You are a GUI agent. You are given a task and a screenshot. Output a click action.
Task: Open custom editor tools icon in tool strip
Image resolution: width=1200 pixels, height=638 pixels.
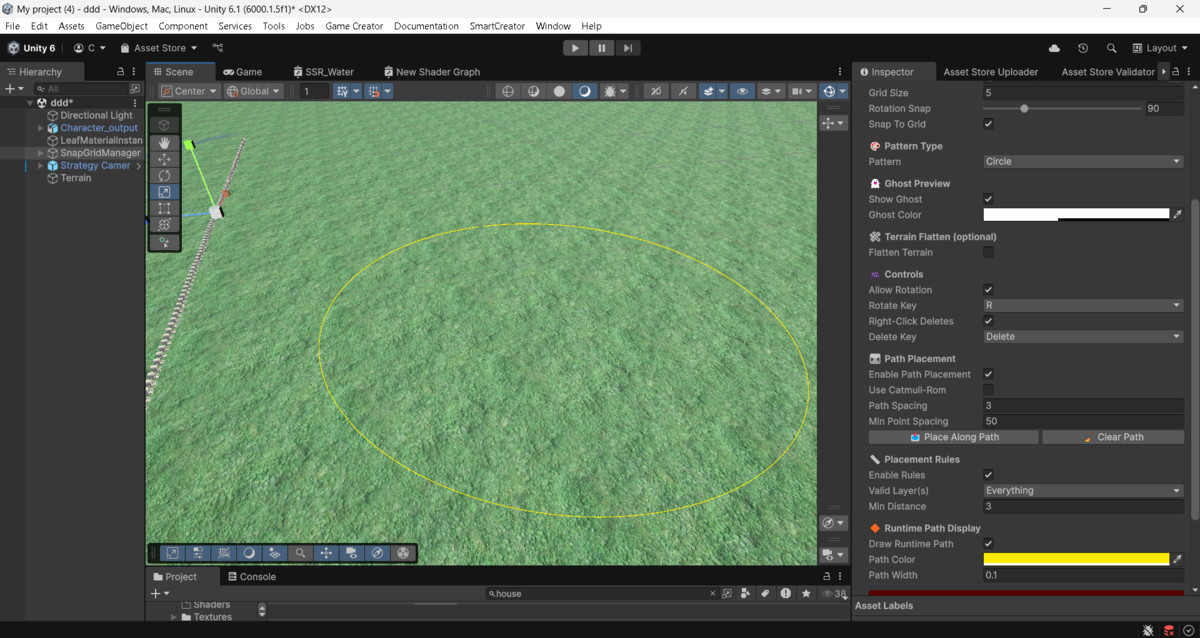pyautogui.click(x=164, y=242)
